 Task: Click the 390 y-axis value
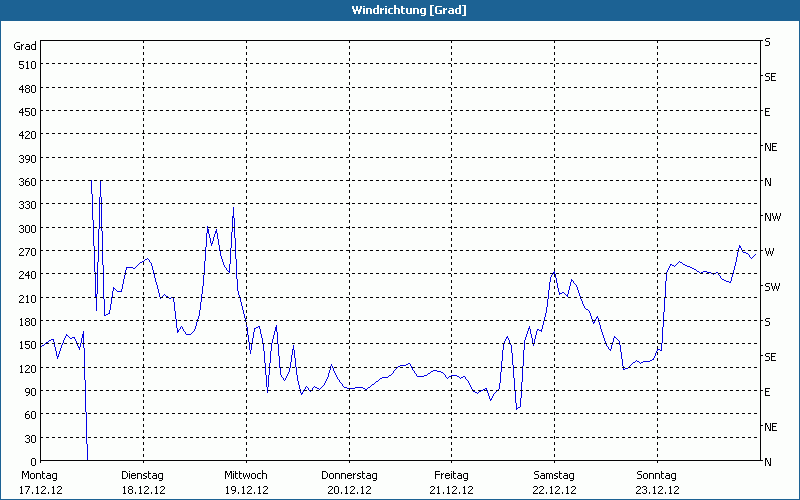pyautogui.click(x=28, y=159)
